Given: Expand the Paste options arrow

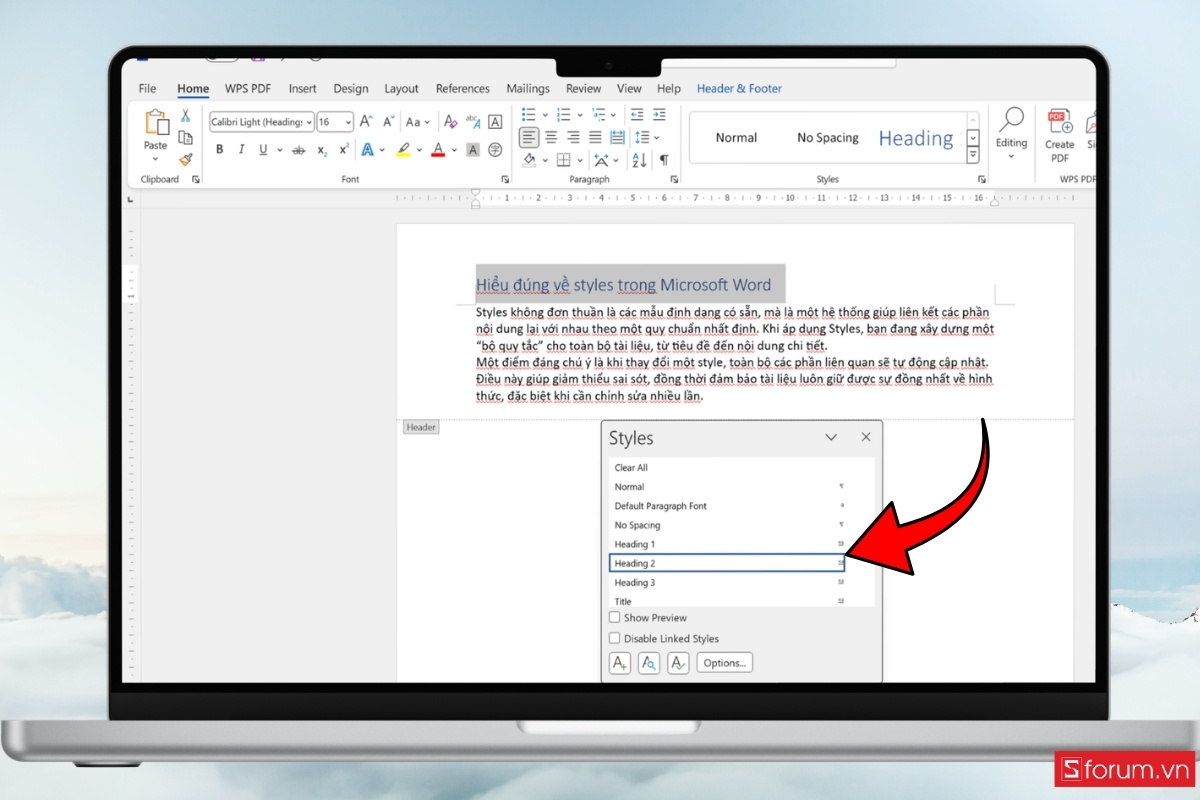Looking at the screenshot, I should point(155,160).
